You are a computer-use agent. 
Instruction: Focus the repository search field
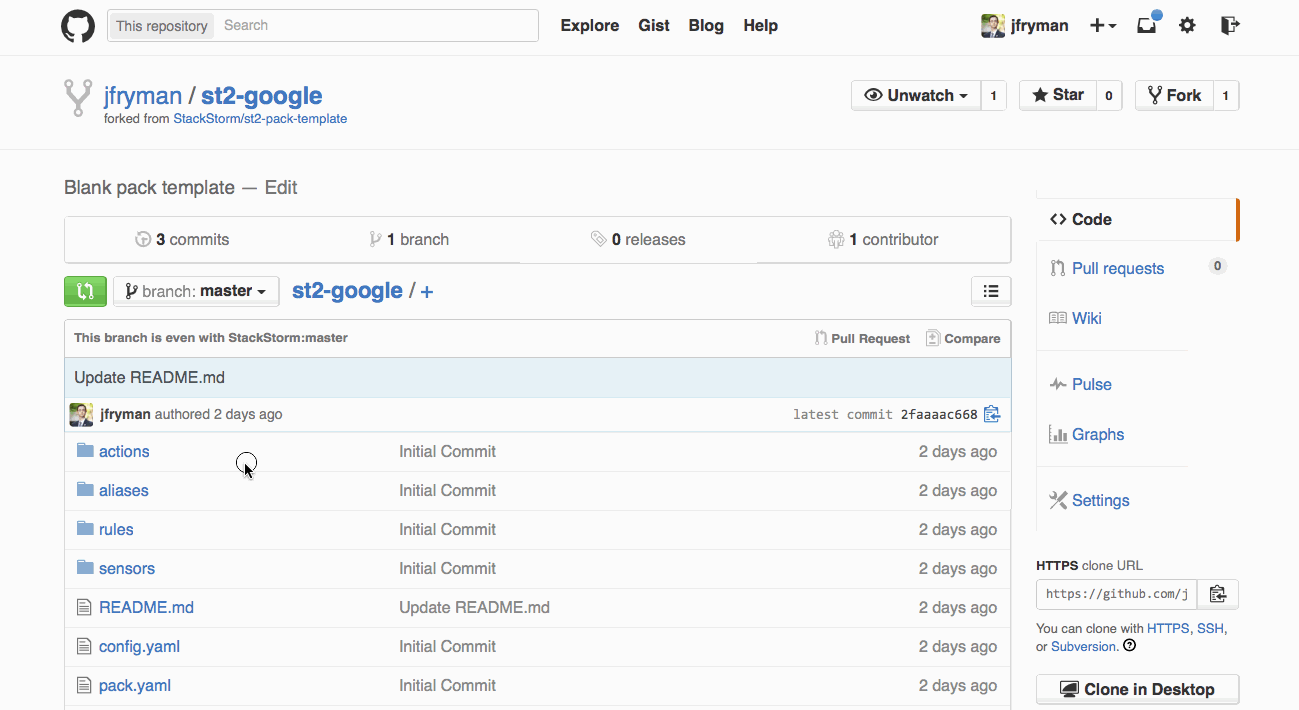377,26
